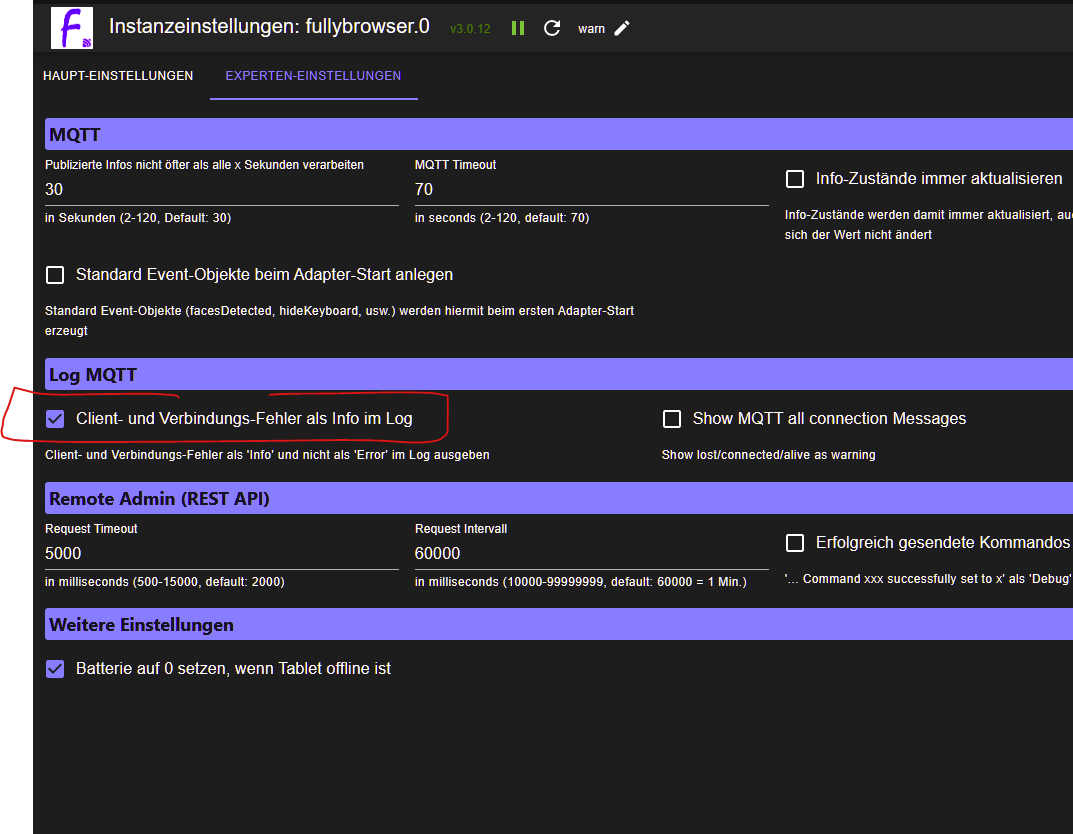Uncheck Client- und Verbindungs-Fehler als Info im Log
This screenshot has width=1073, height=834.
point(55,419)
